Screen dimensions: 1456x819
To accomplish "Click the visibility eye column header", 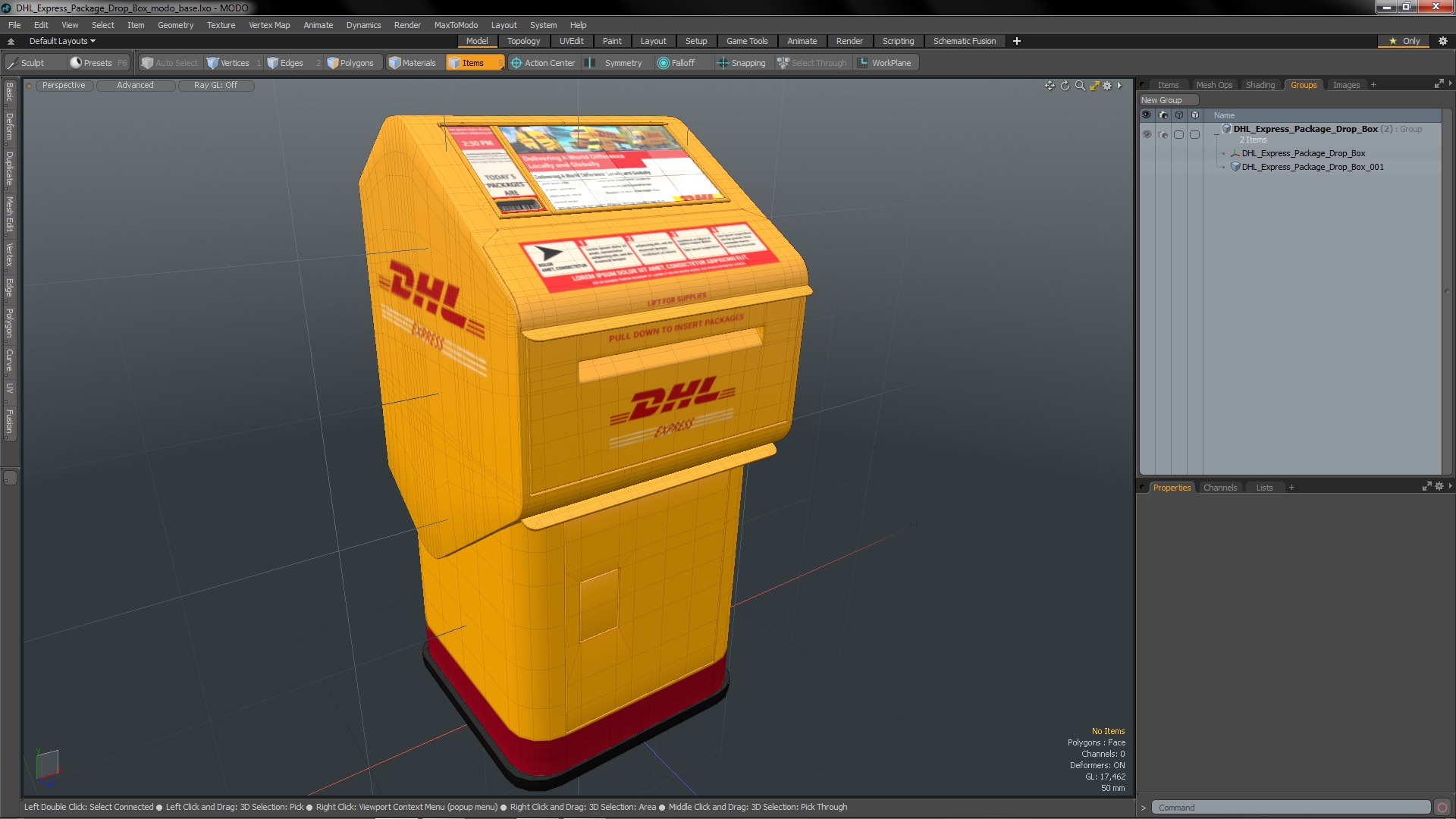I will click(x=1147, y=115).
